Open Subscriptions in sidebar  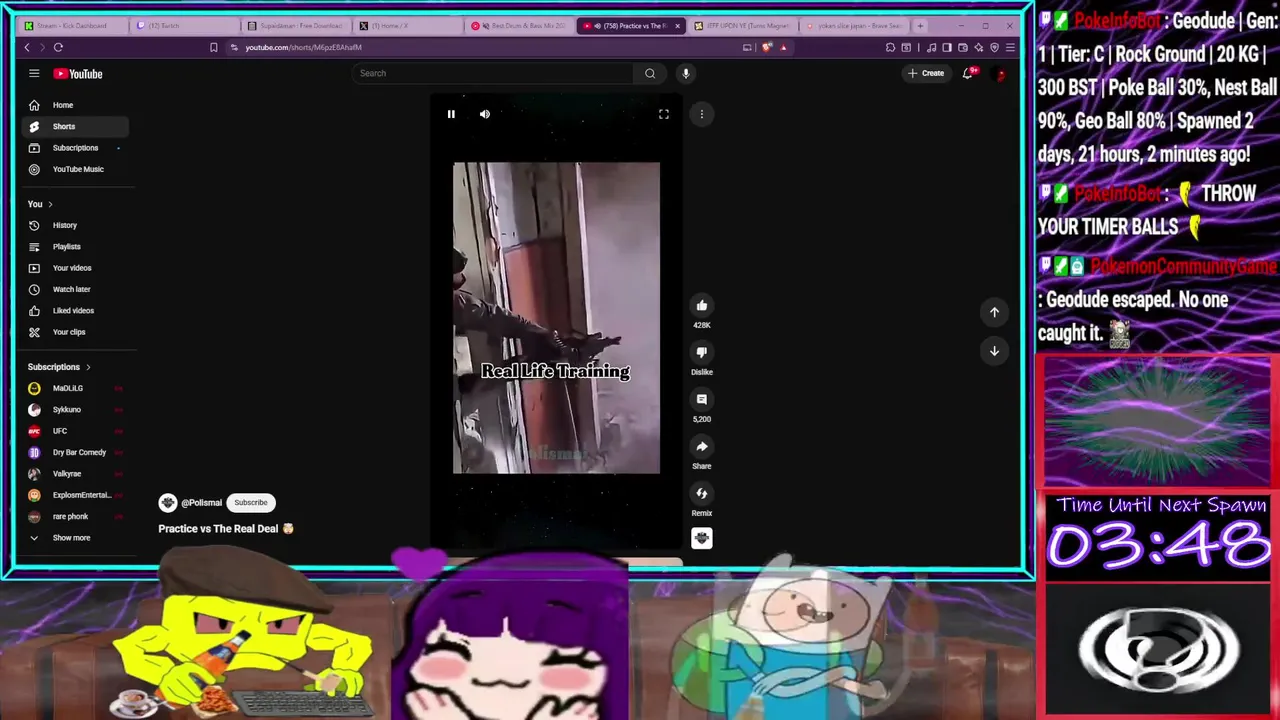pos(75,148)
